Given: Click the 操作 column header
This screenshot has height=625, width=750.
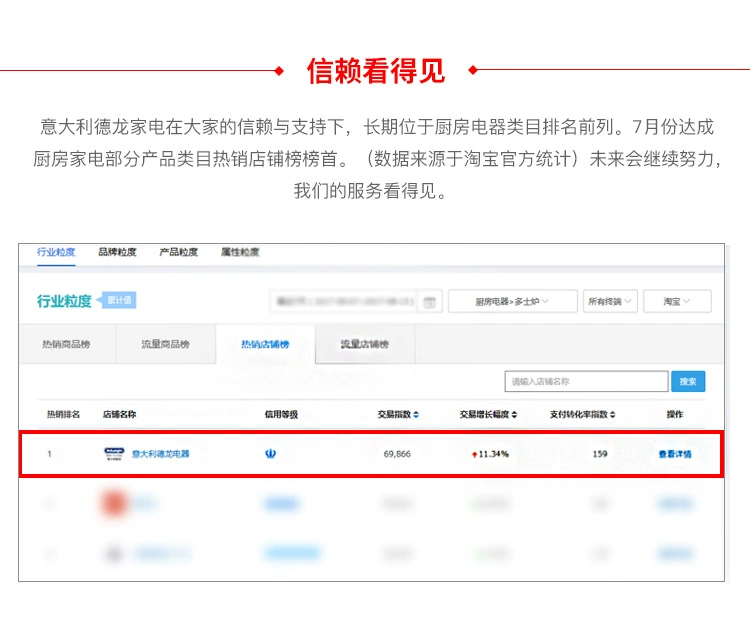Looking at the screenshot, I should (x=675, y=415).
